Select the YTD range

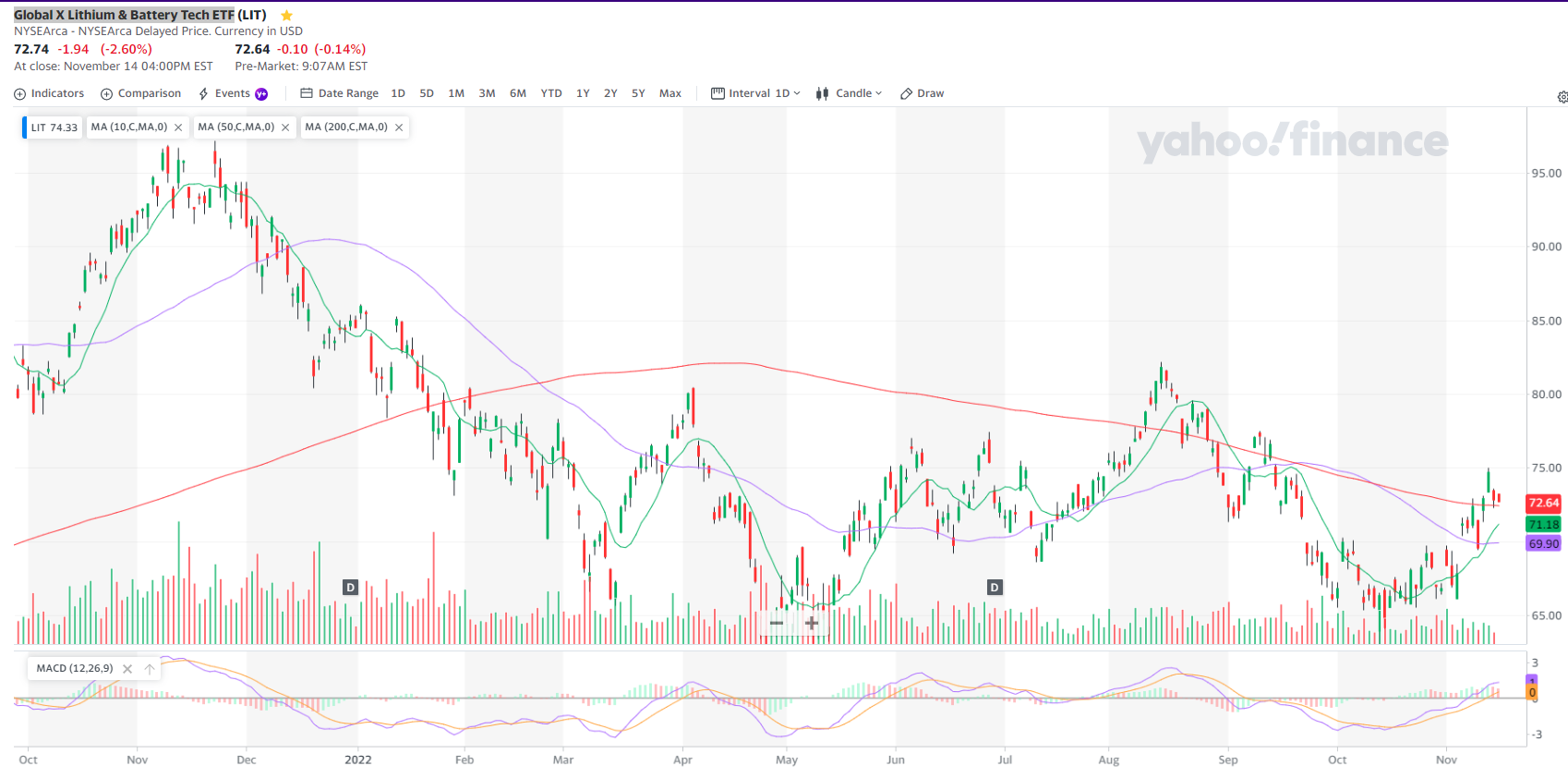coord(551,93)
